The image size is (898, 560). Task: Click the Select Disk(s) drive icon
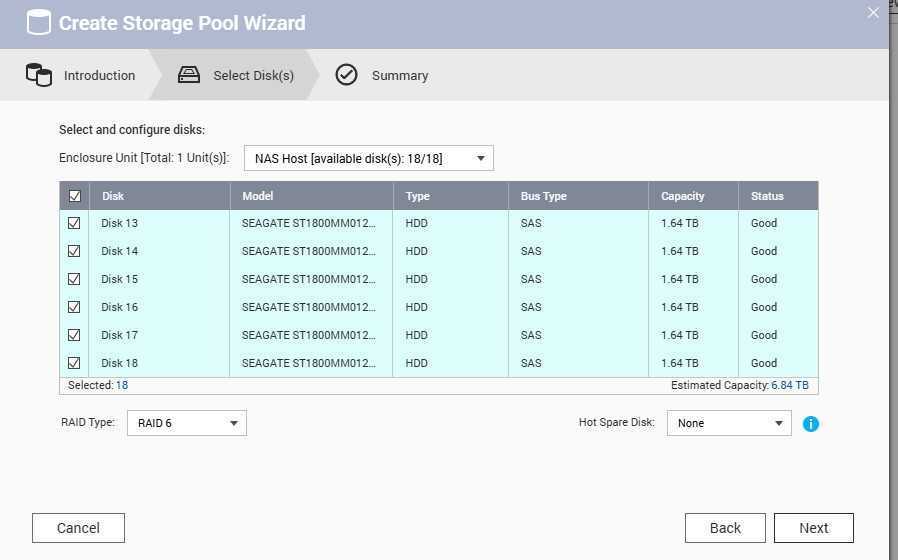pyautogui.click(x=189, y=75)
